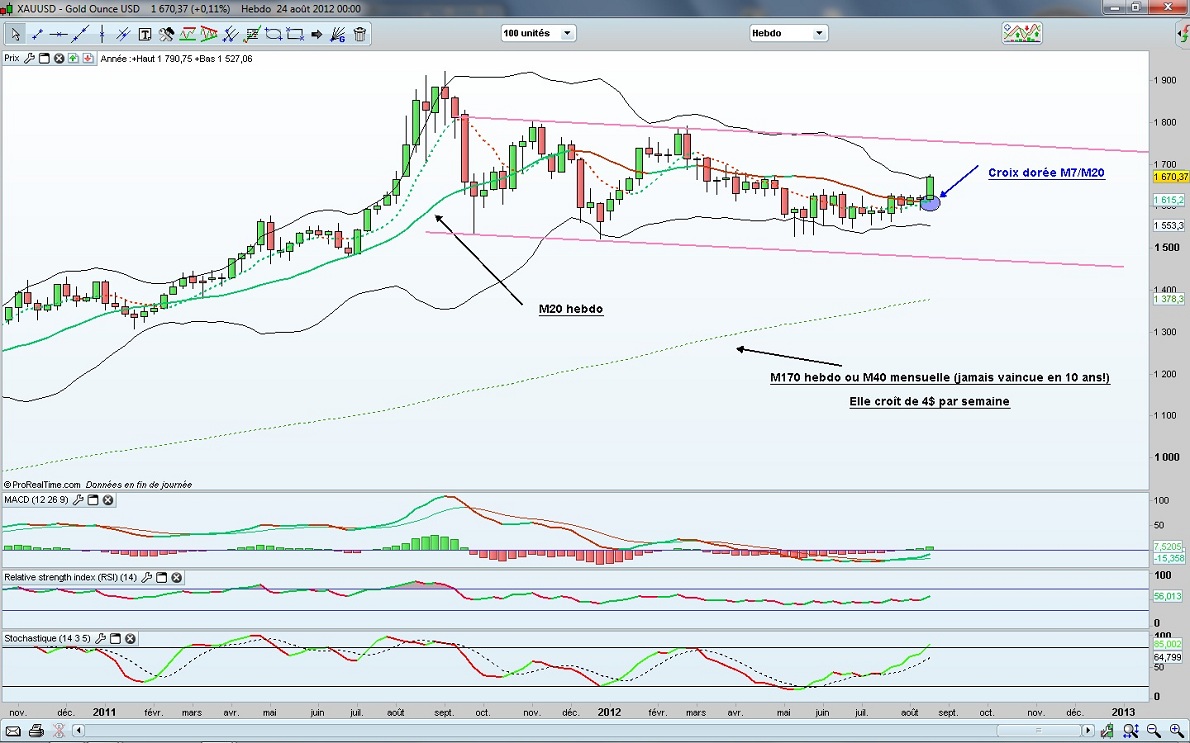
Task: Select the arrow cursor tool
Action: click(16, 34)
